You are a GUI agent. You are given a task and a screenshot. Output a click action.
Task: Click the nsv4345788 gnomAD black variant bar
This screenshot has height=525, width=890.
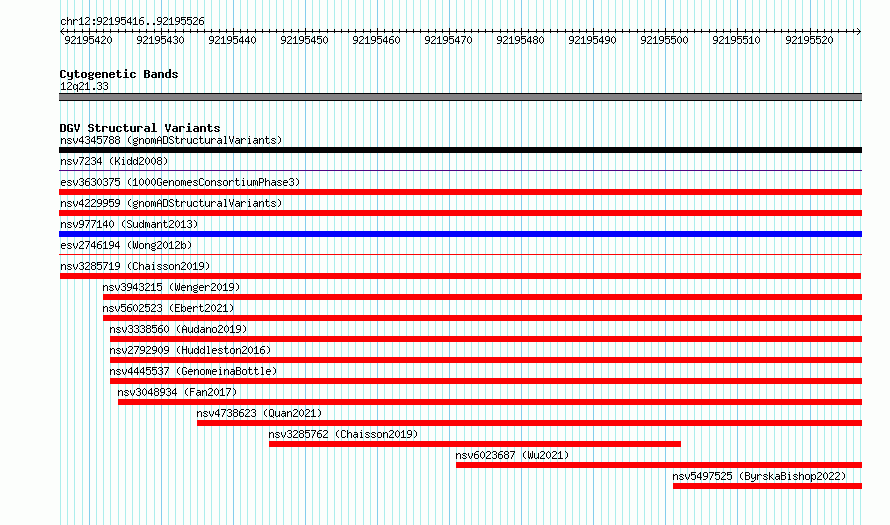460,150
